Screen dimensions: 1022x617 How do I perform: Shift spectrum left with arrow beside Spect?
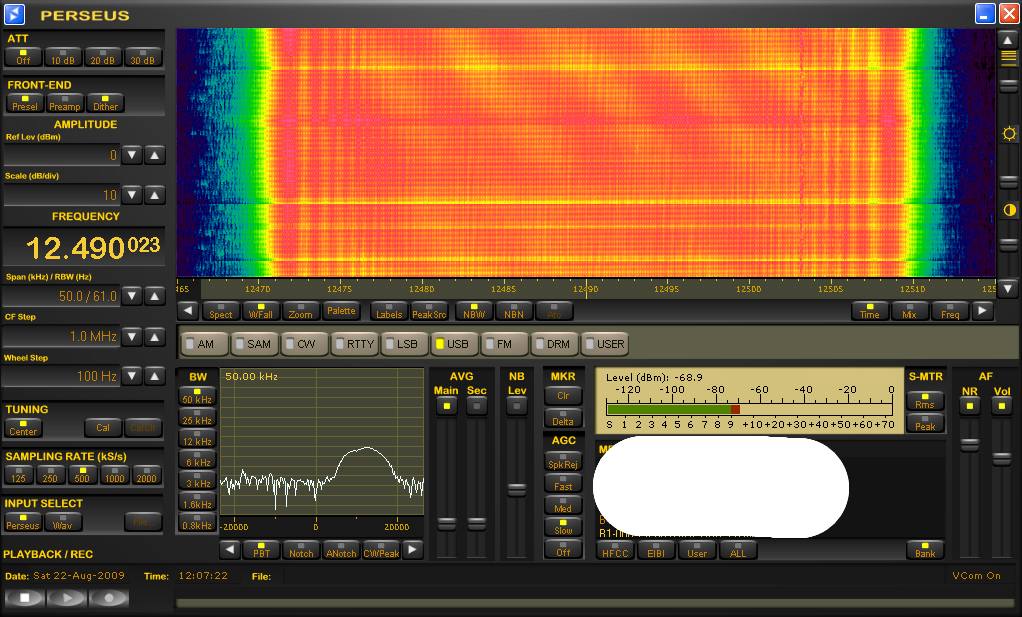(x=187, y=311)
